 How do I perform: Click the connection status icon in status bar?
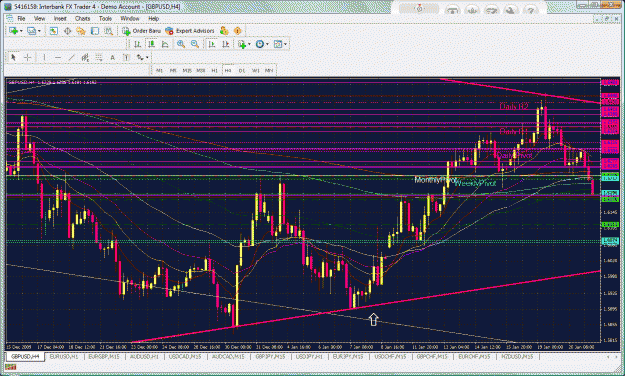pos(11,367)
